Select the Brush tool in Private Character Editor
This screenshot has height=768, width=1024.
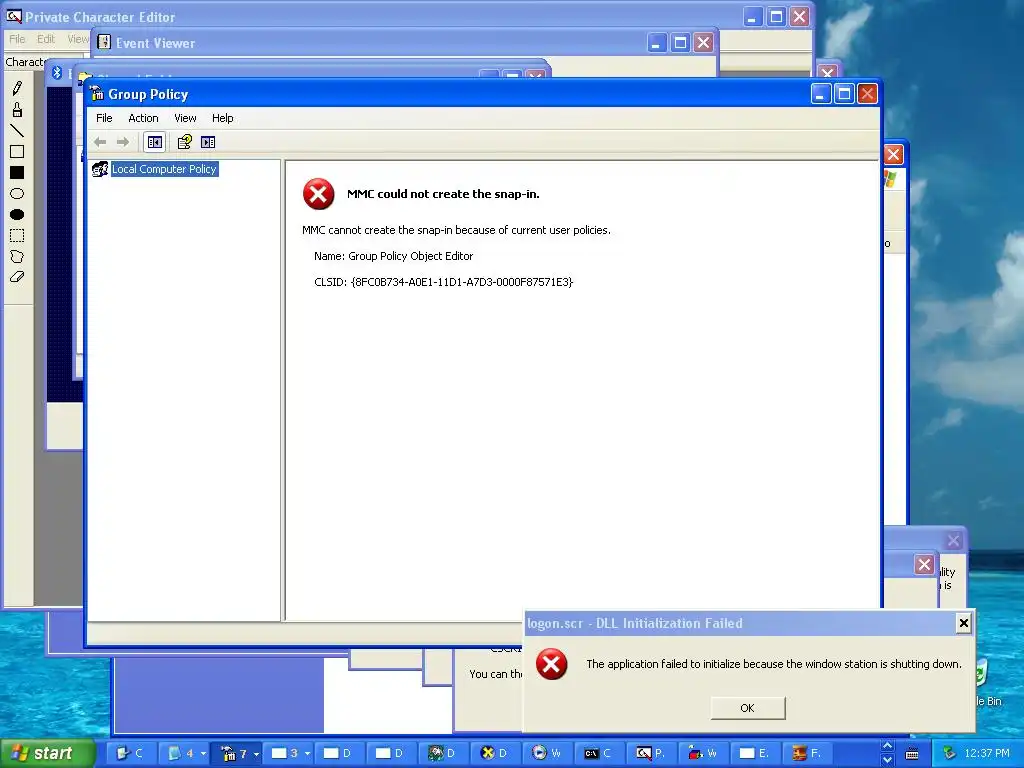point(17,109)
